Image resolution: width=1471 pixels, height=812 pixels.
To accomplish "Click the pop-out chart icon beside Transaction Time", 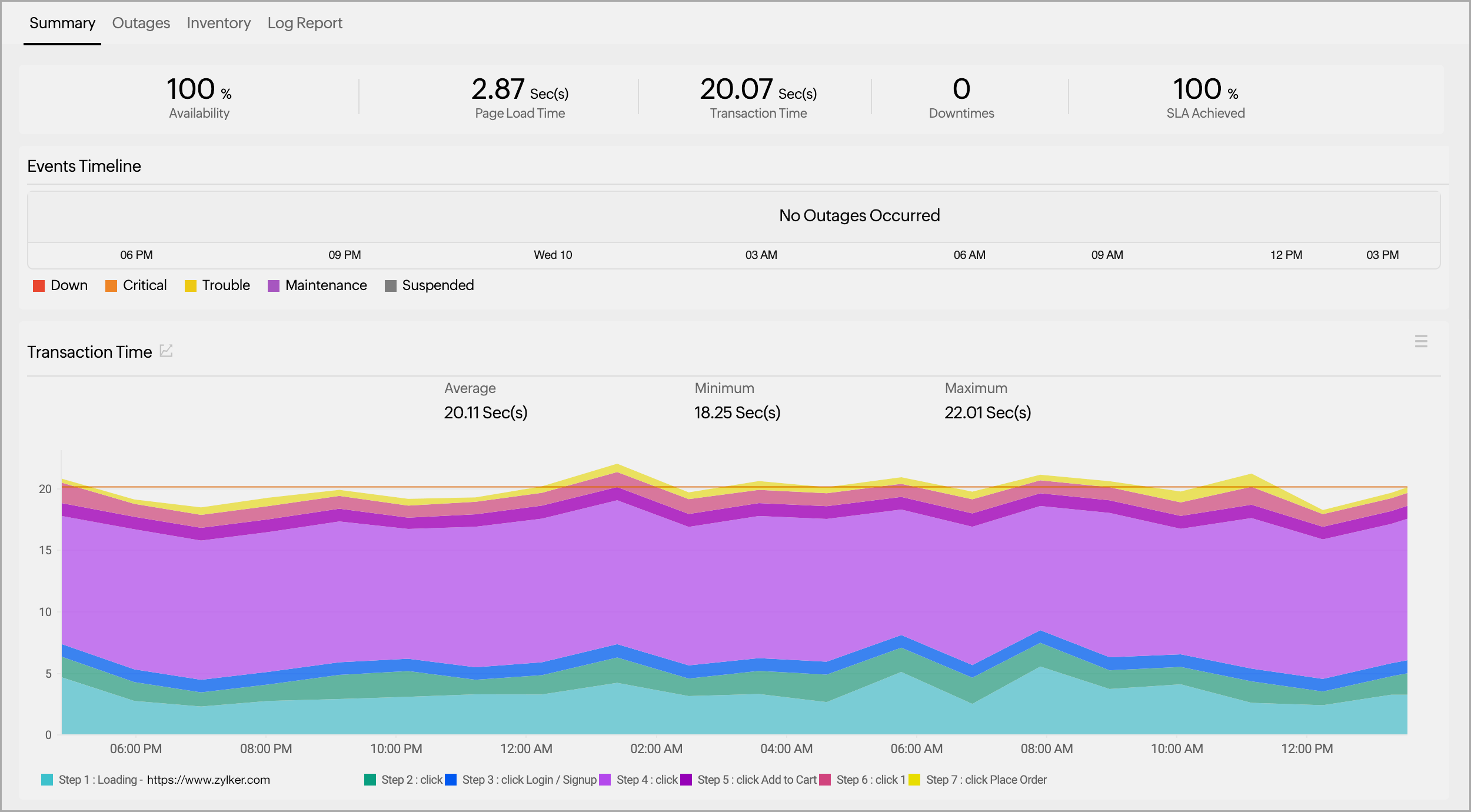I will click(x=166, y=351).
